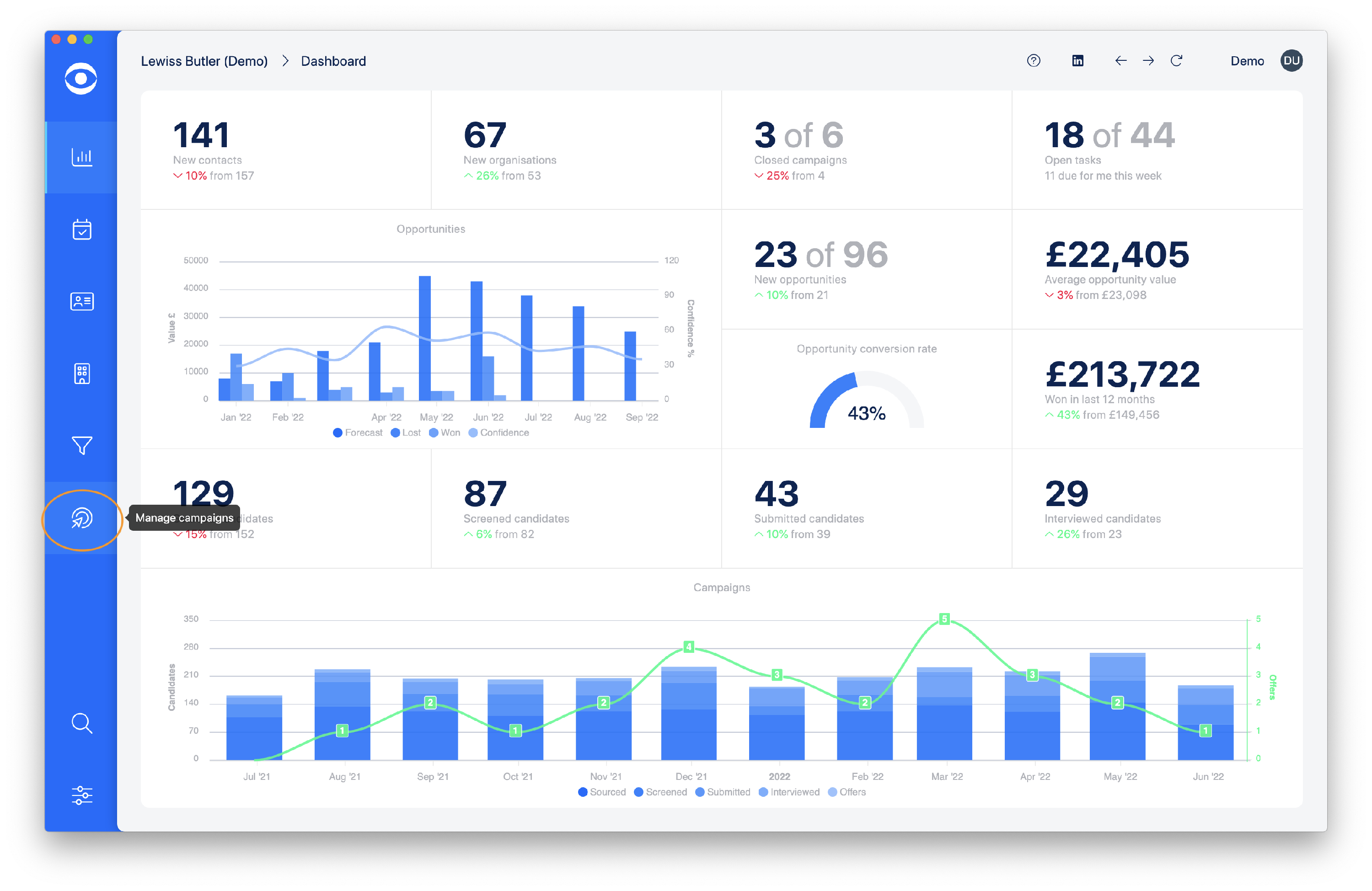Toggle the Offers series in Campaigns legend

(847, 792)
